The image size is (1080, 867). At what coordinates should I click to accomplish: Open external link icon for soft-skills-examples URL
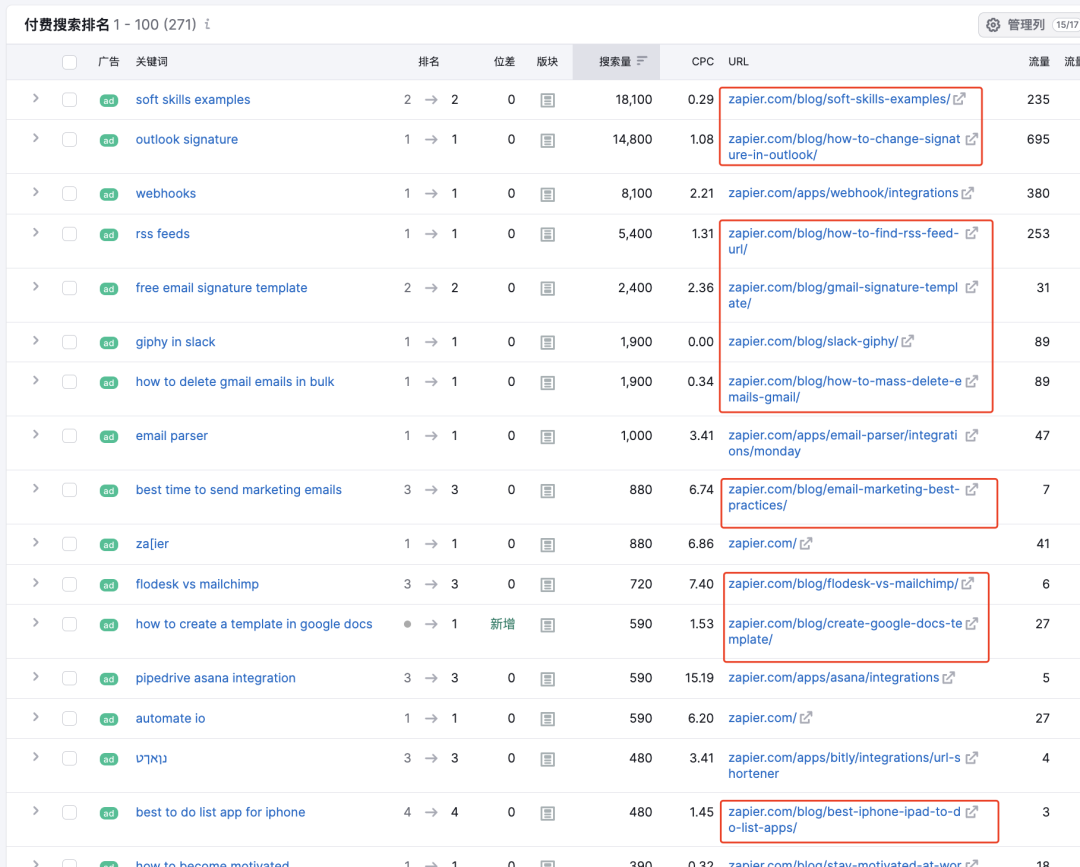(959, 99)
